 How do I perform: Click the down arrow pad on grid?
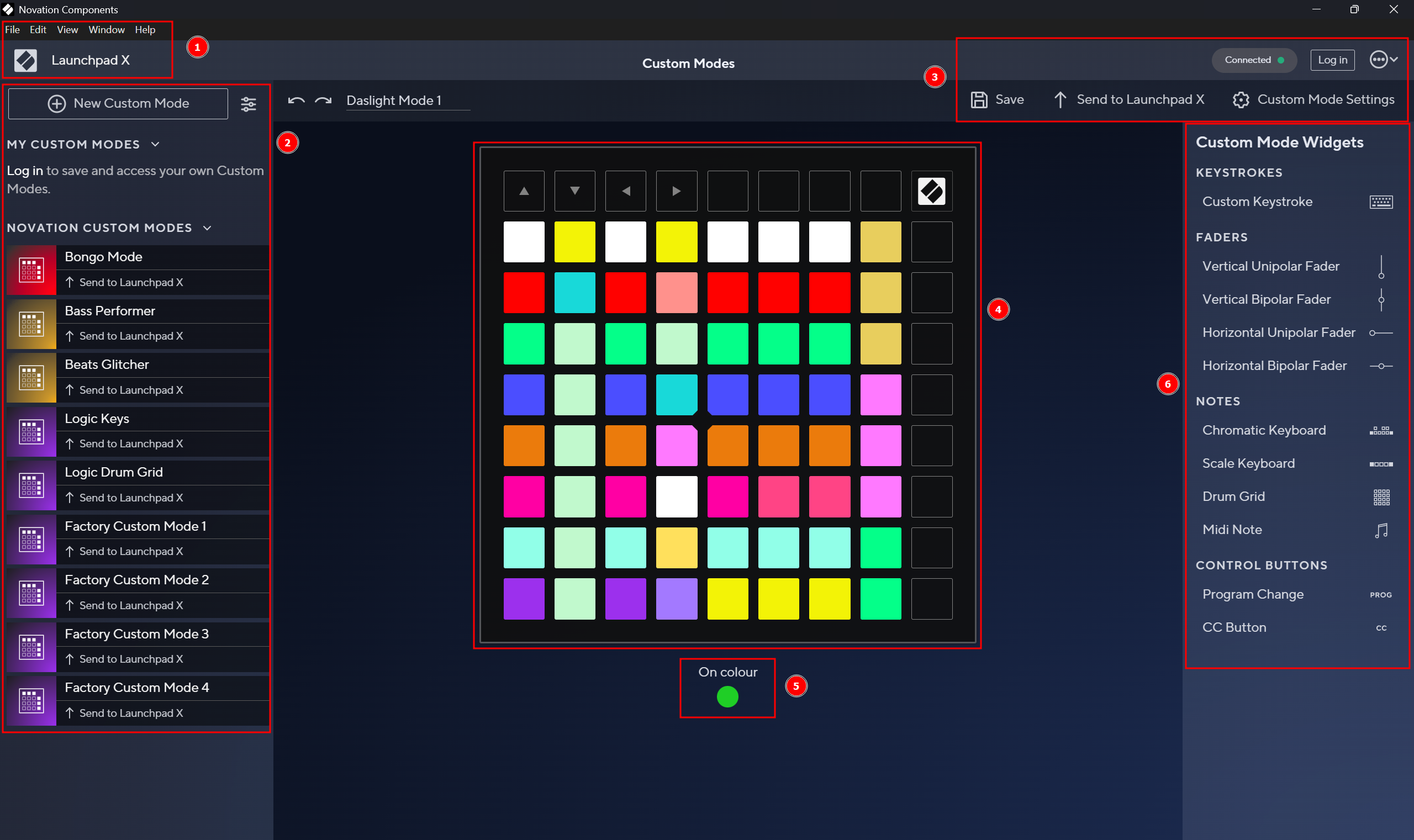pyautogui.click(x=574, y=191)
